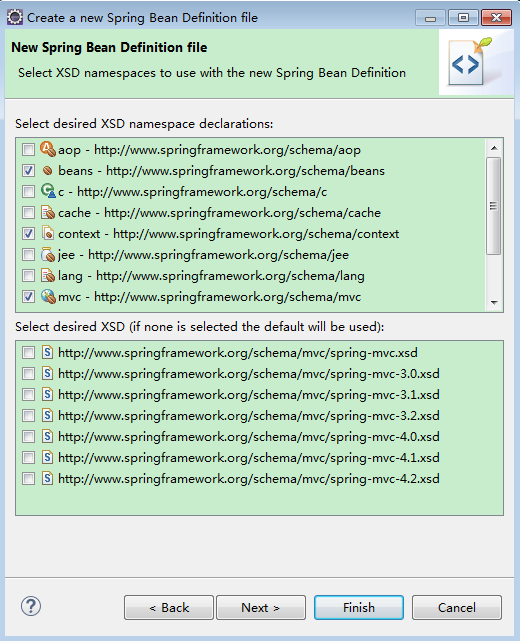Screen dimensions: 520x641
Task: Maximize the wizard dialog window
Action: [463, 18]
